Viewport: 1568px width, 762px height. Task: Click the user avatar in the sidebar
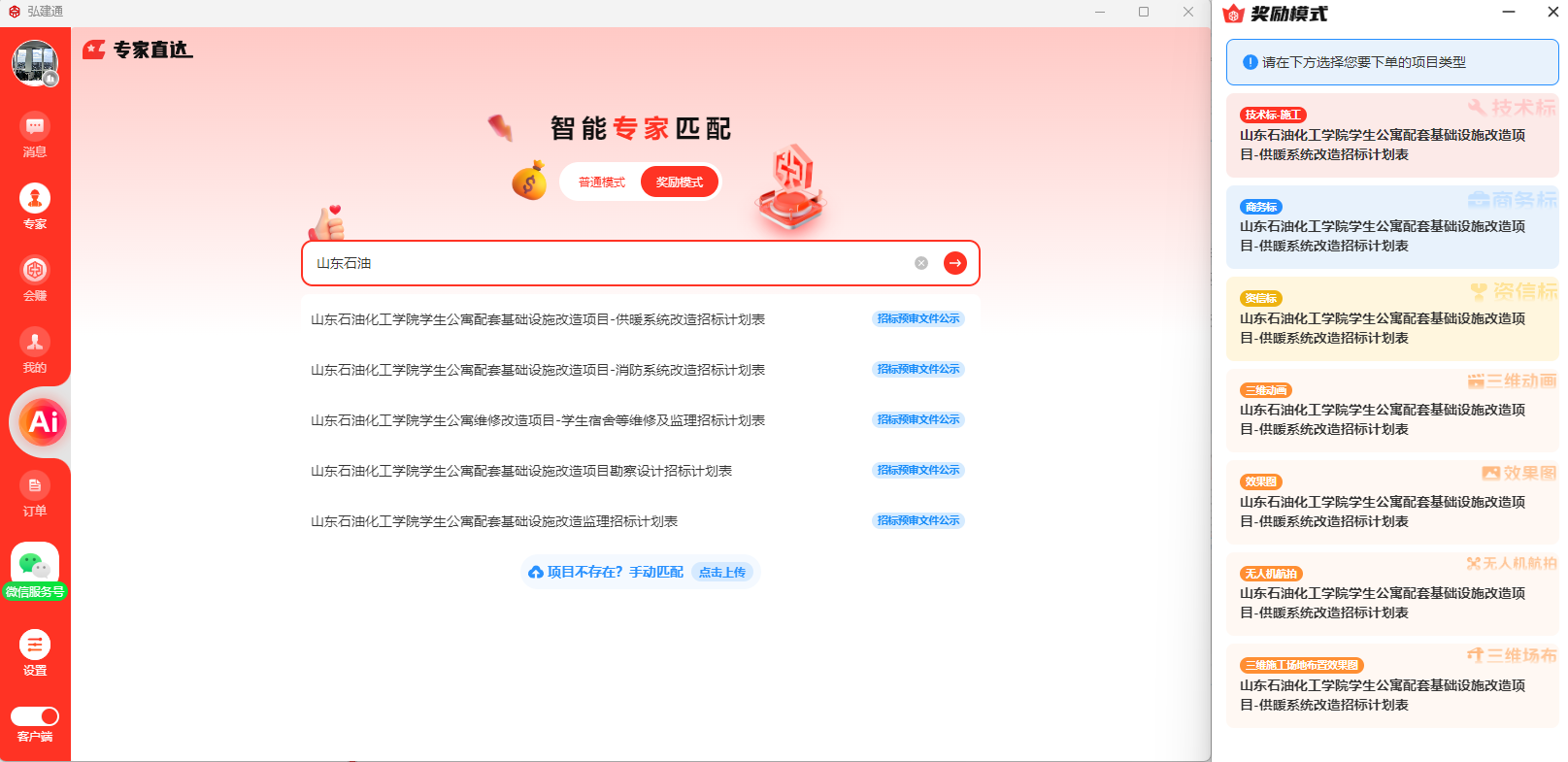pyautogui.click(x=35, y=63)
